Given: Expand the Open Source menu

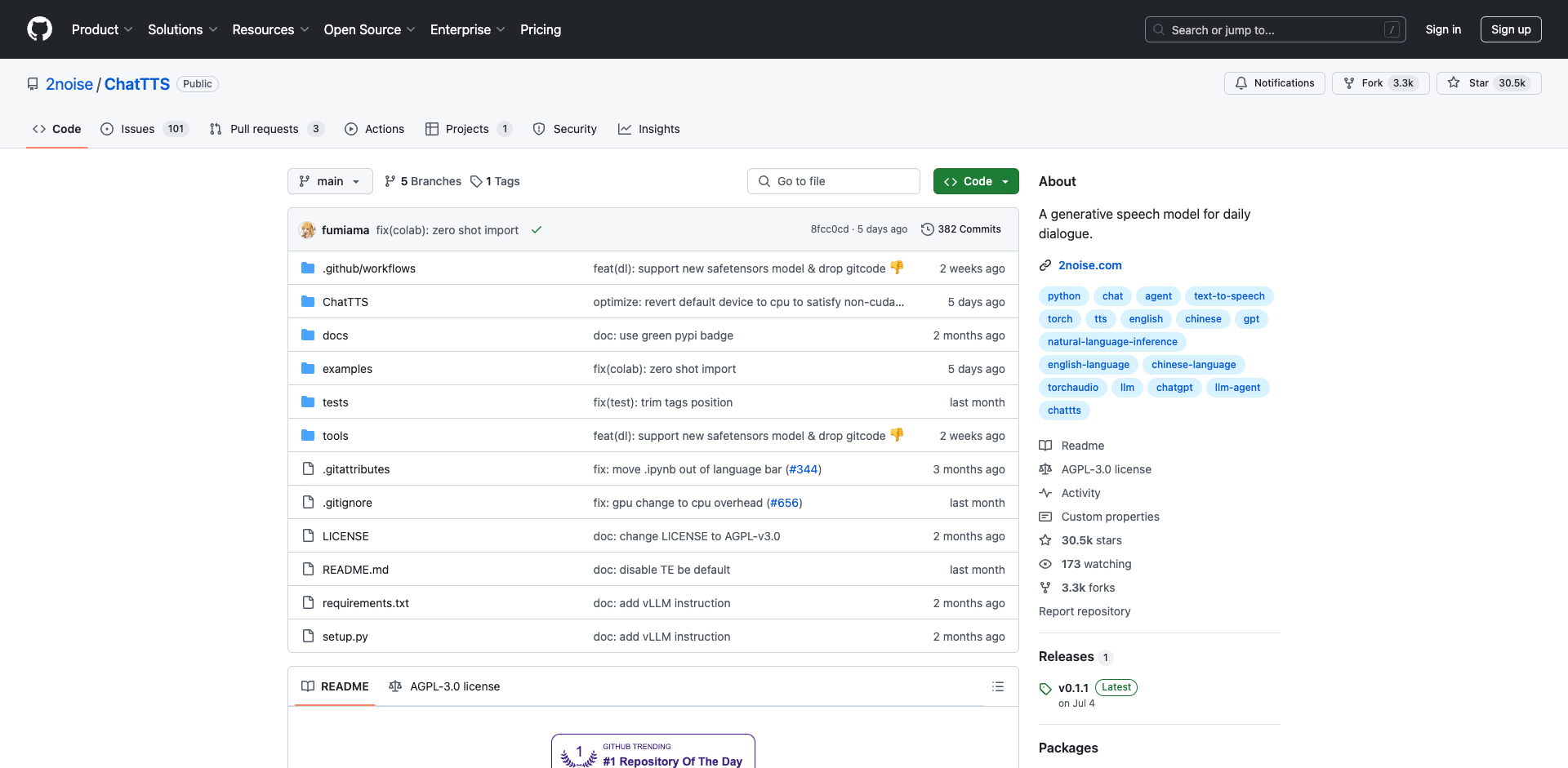Looking at the screenshot, I should coord(370,29).
